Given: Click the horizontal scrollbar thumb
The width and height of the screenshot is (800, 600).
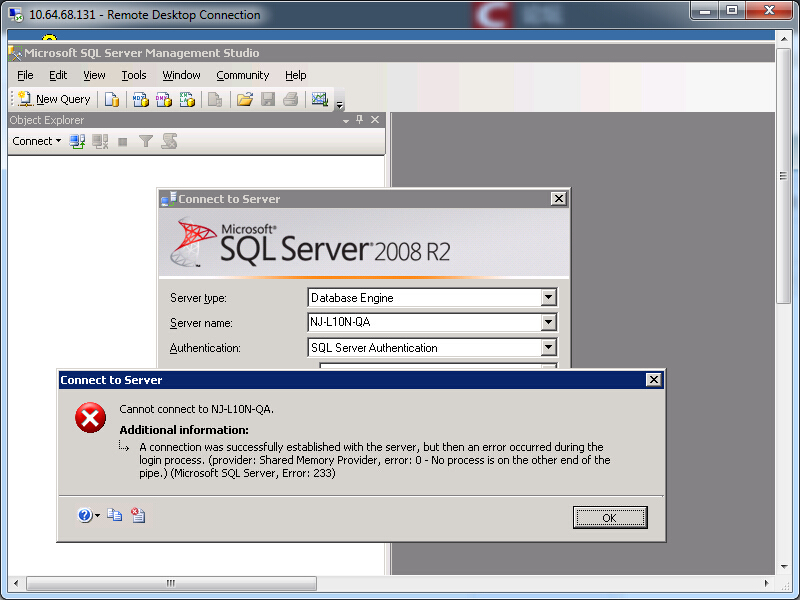Looking at the screenshot, I should (171, 583).
